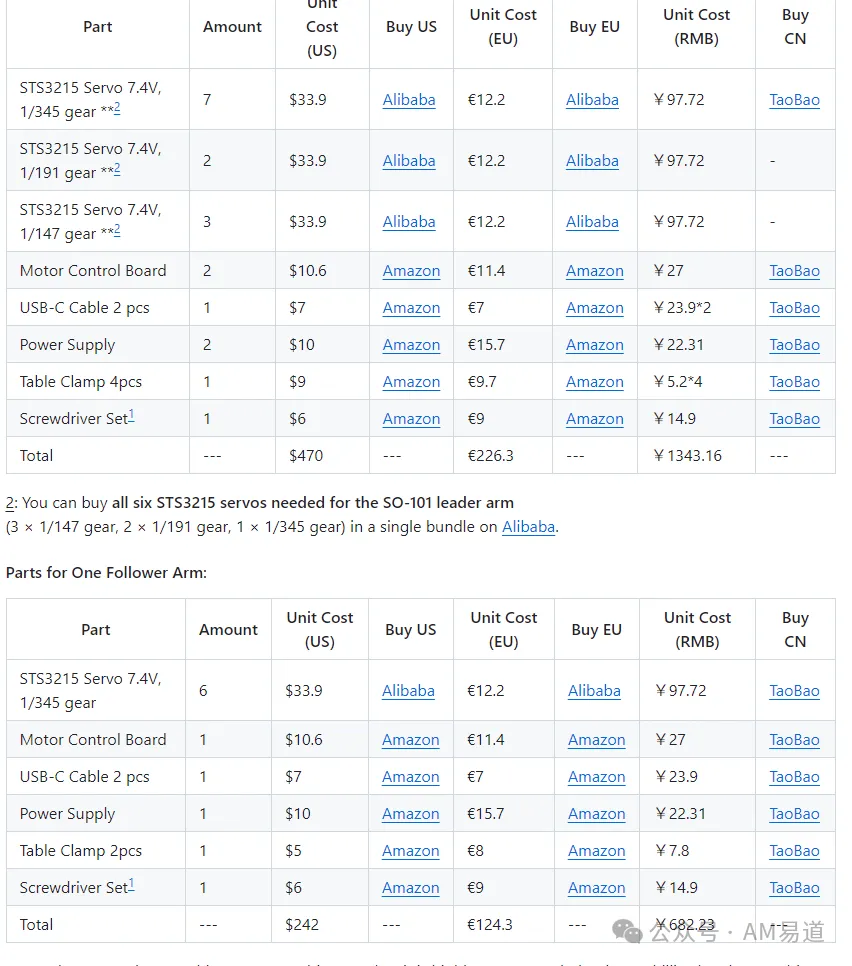Follow footnote 2 on 1/345 gear servo row
This screenshot has height=966, width=852.
click(117, 108)
